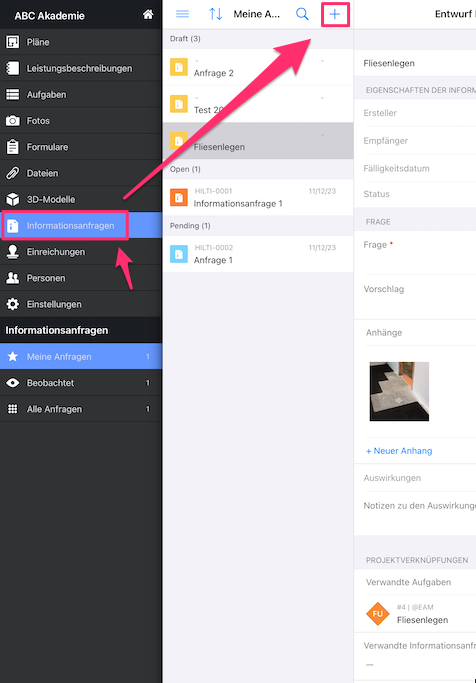
Task: Open Informationsanfrage 1 HILTI-0001
Action: [x=258, y=197]
